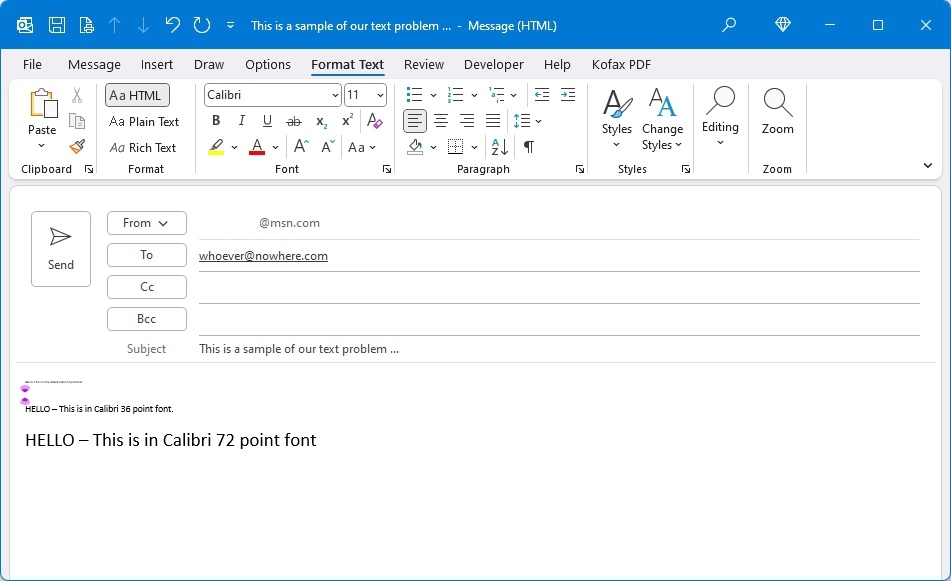Apply italic formatting
Viewport: 951px width, 581px height.
click(x=241, y=120)
